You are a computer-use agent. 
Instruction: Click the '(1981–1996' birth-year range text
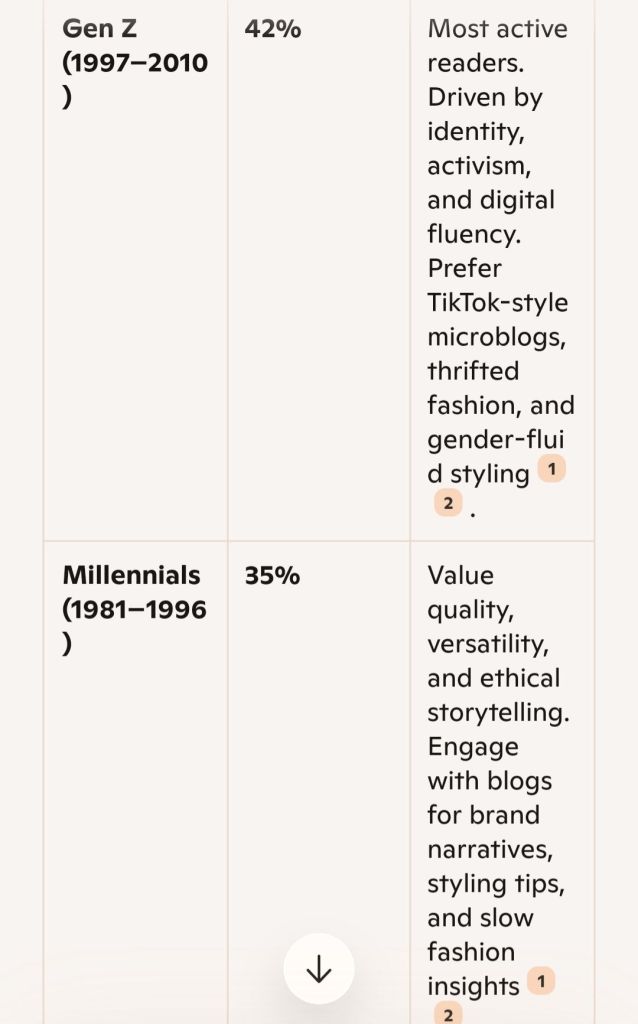(x=134, y=609)
